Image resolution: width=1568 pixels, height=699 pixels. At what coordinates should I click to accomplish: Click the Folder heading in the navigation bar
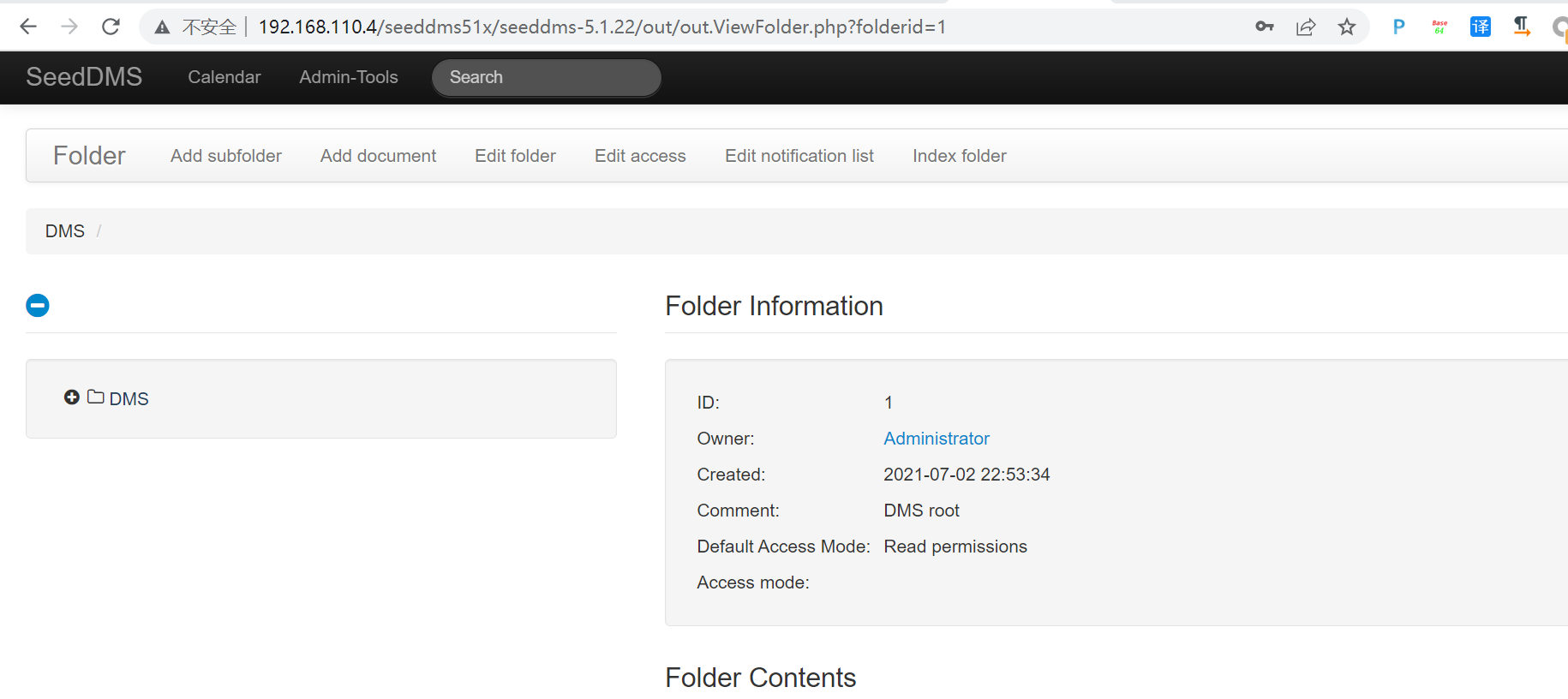[89, 156]
